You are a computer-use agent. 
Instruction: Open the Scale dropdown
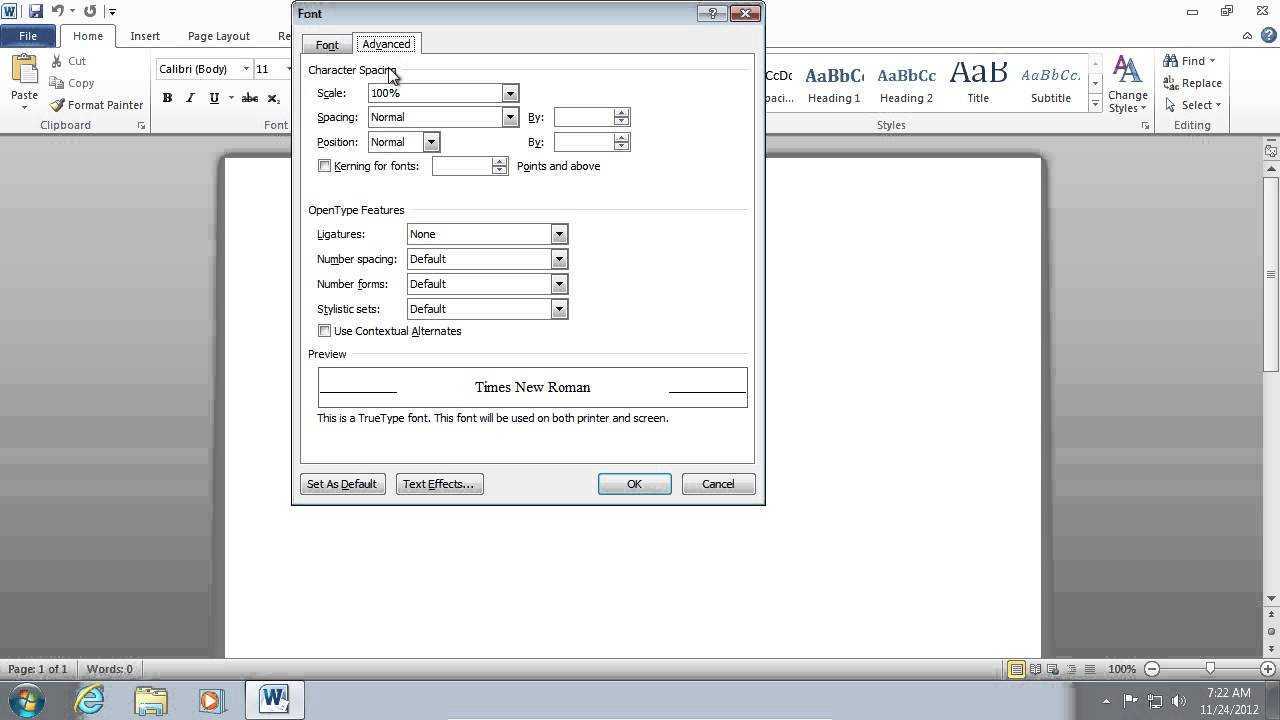pyautogui.click(x=509, y=92)
